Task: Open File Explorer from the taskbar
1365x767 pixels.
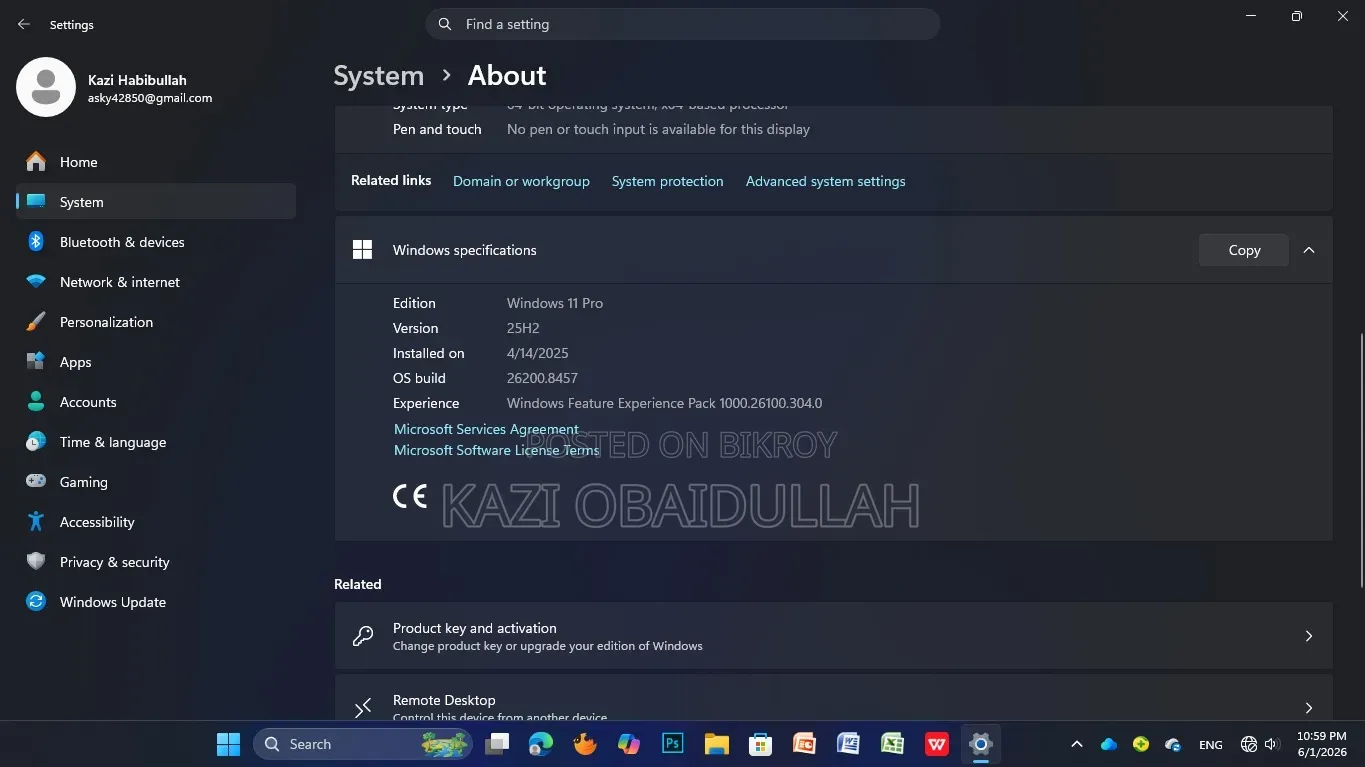Action: click(717, 744)
